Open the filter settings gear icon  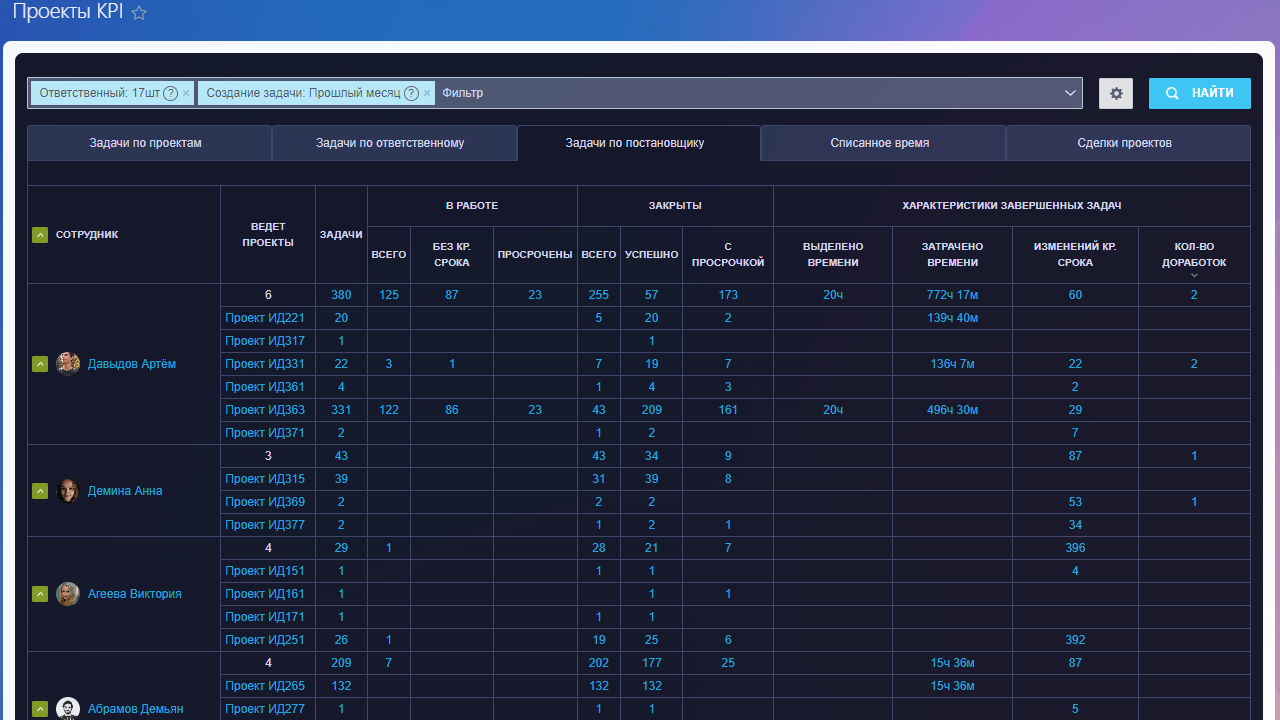[1116, 93]
